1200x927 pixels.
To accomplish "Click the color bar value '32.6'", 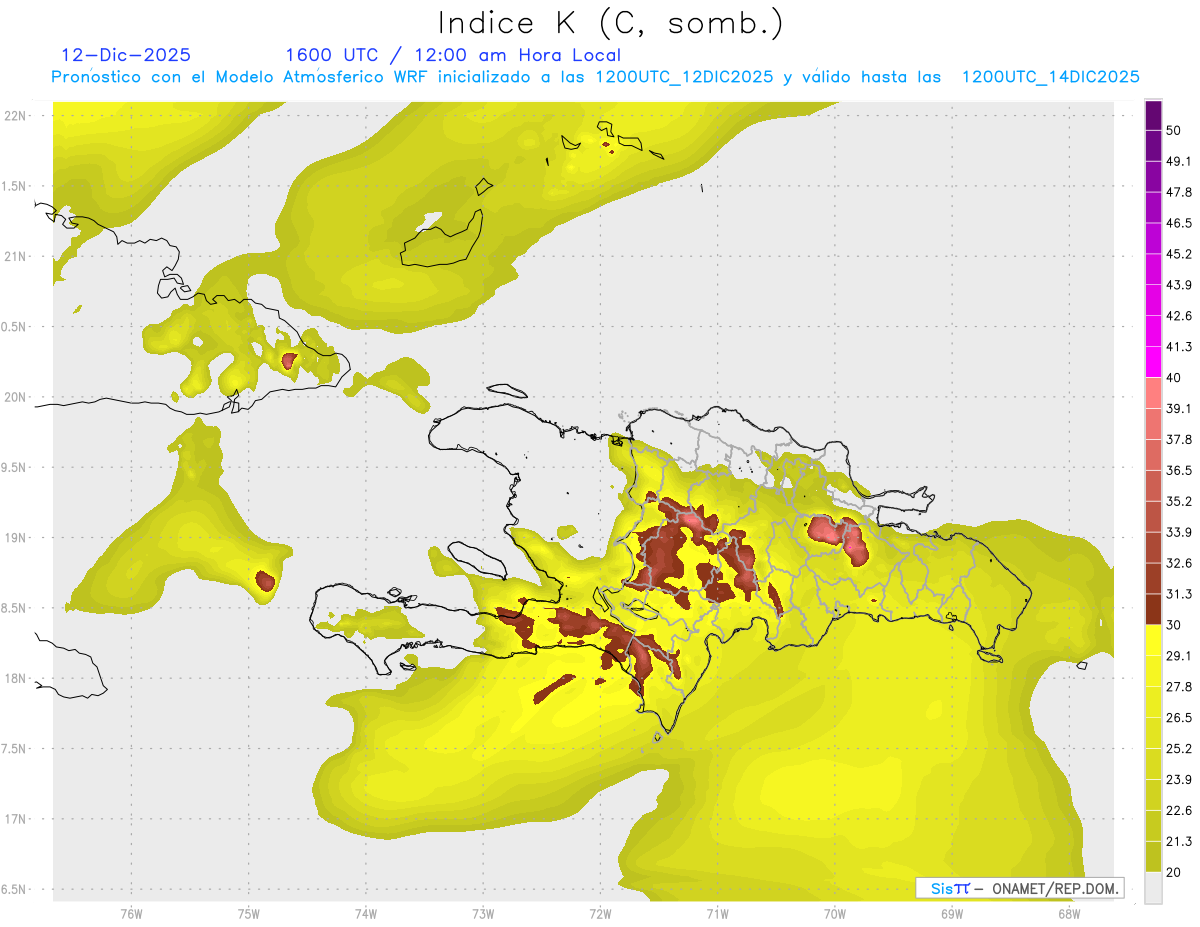I will pos(1178,563).
